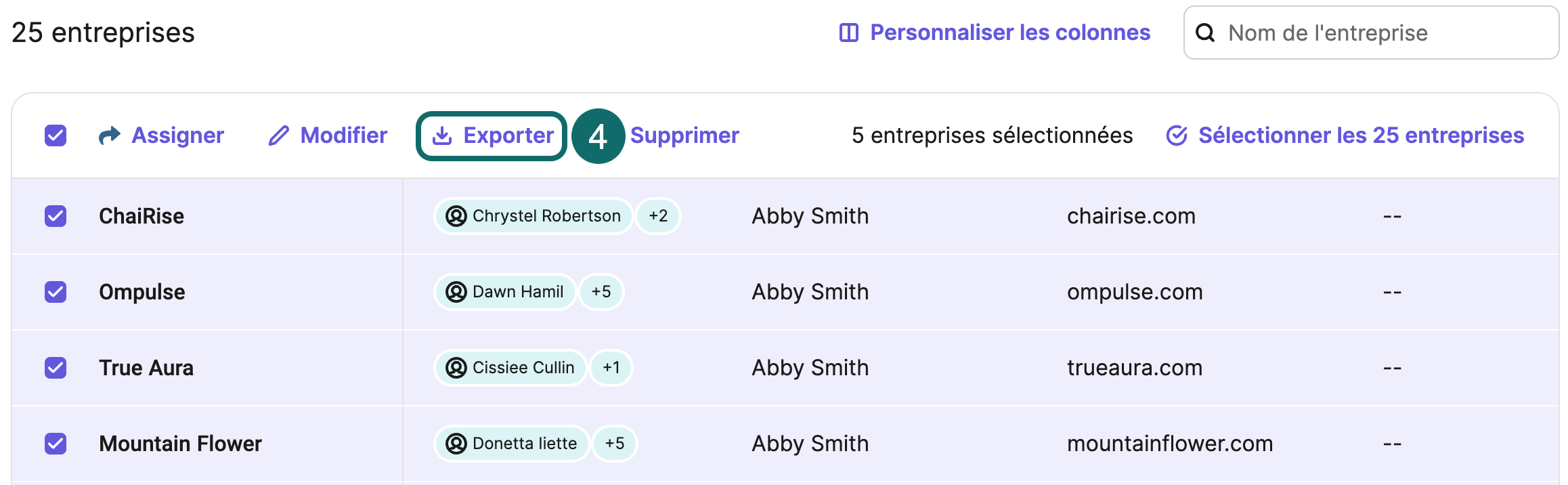Click the contact avatar icon for Dawn Hamil
Screen dimensions: 1568x485
(456, 292)
